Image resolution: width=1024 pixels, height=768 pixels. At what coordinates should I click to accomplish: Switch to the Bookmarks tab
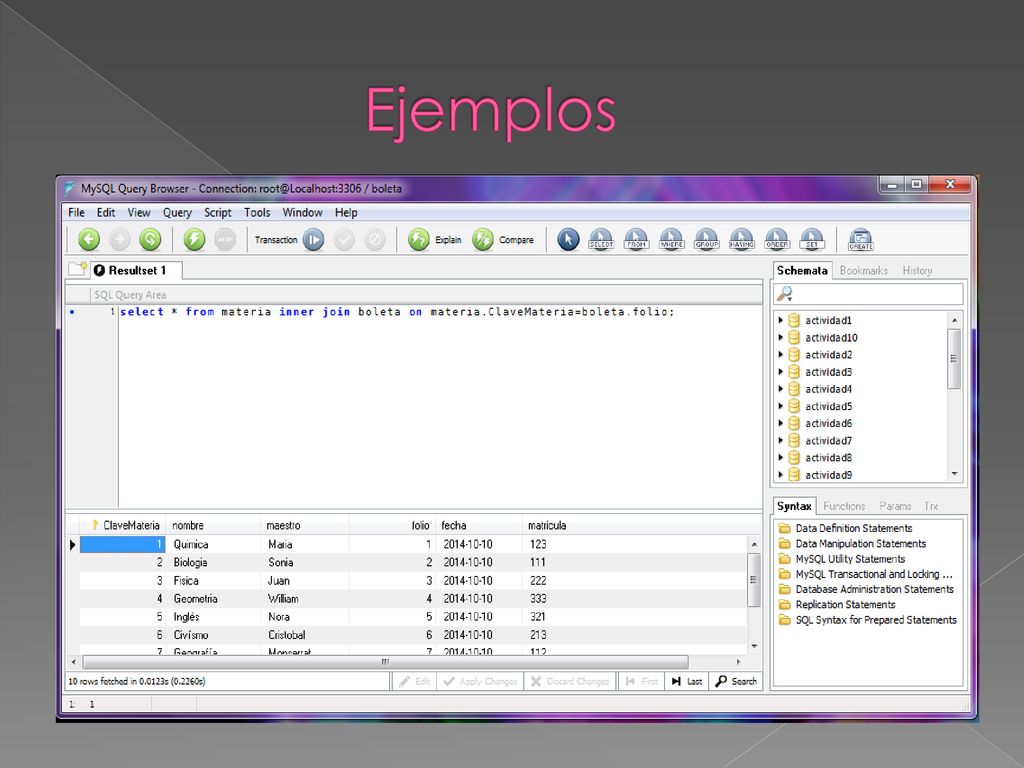click(x=863, y=270)
